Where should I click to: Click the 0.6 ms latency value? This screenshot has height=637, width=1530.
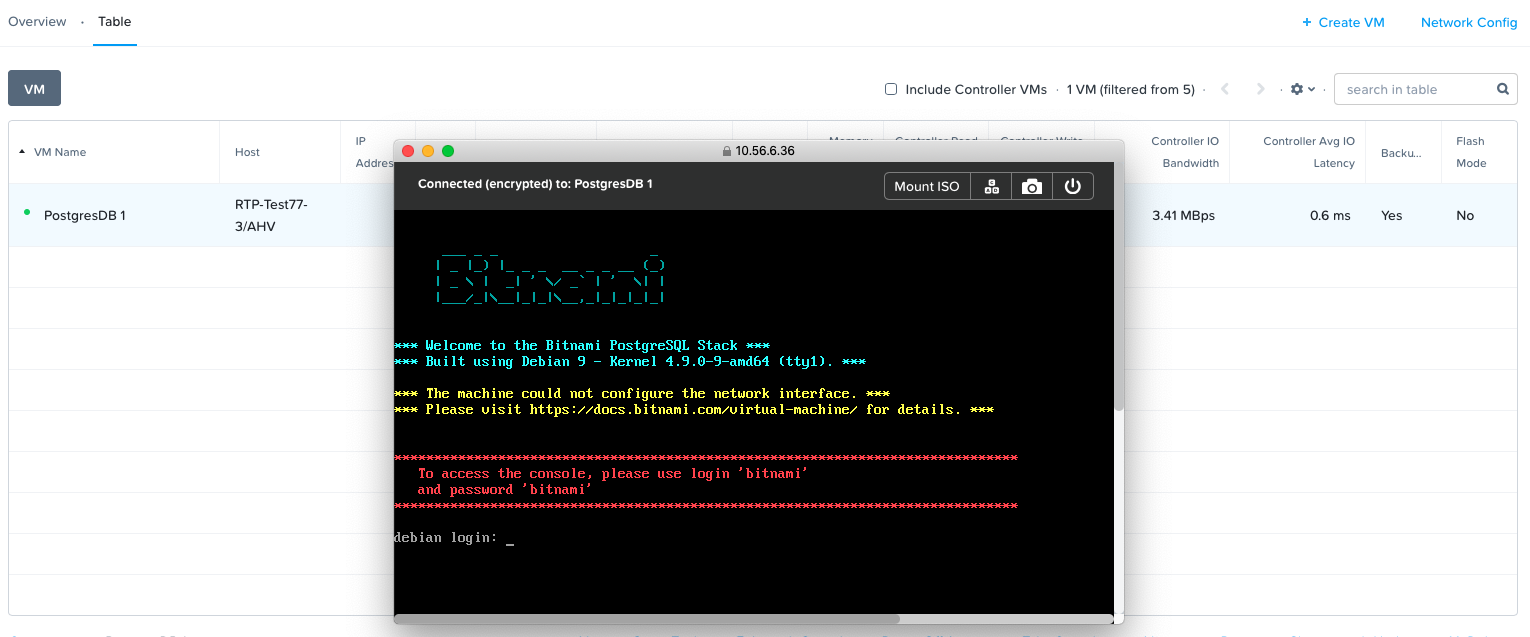pyautogui.click(x=1330, y=215)
